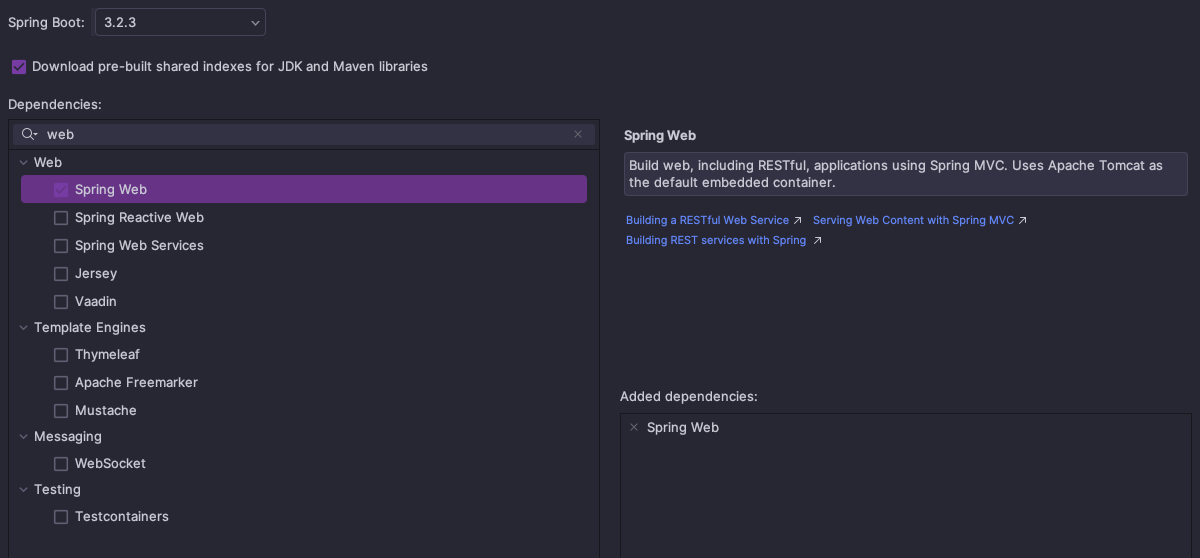The height and width of the screenshot is (558, 1200).
Task: Select the Vaadin row label
Action: (x=96, y=301)
